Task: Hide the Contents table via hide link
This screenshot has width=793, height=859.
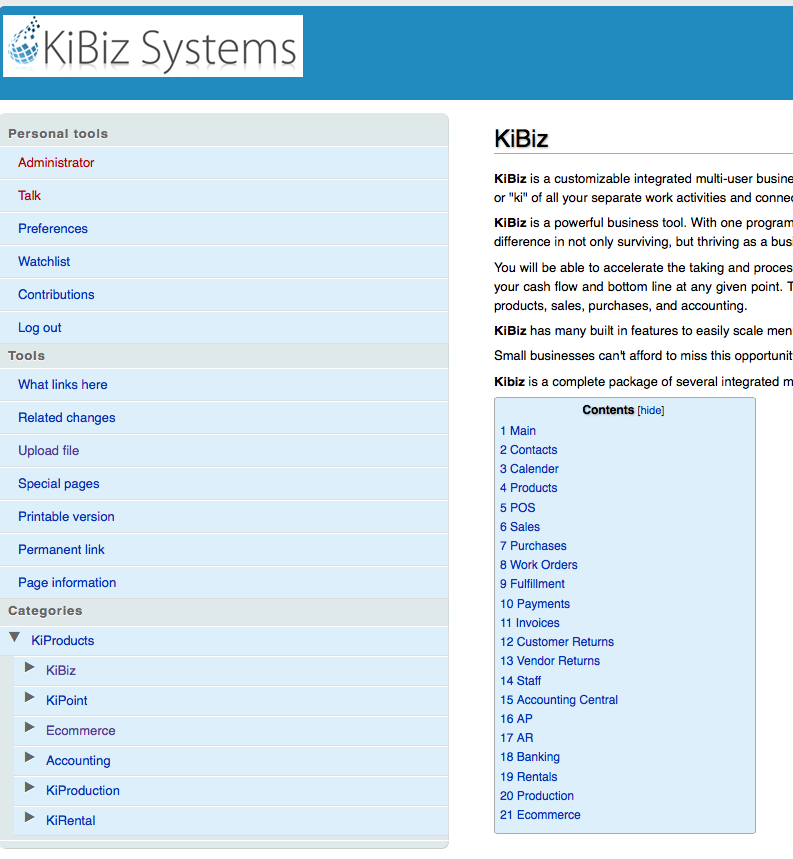Action: pos(651,410)
